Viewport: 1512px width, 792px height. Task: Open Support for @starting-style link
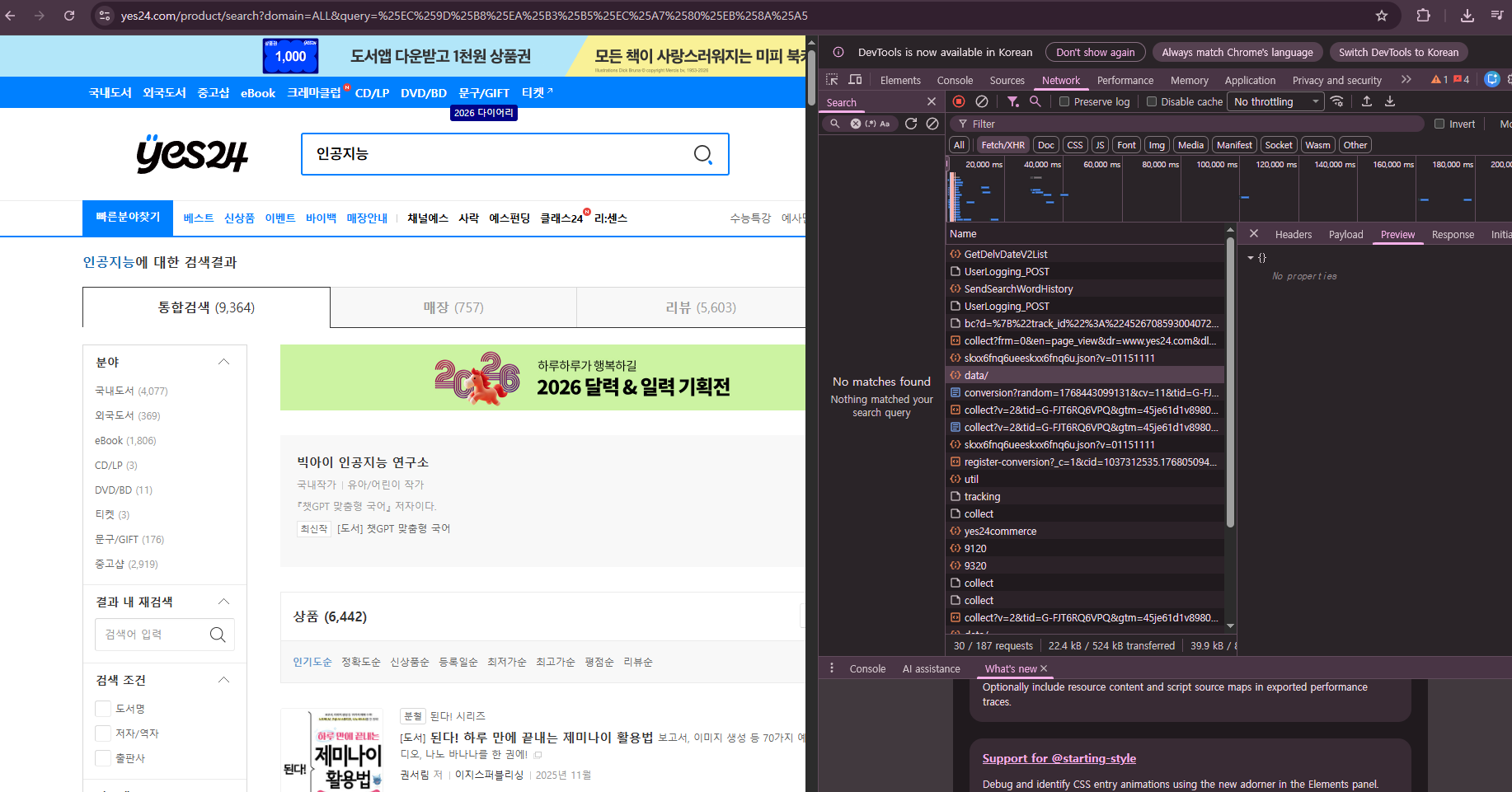pyautogui.click(x=1059, y=758)
